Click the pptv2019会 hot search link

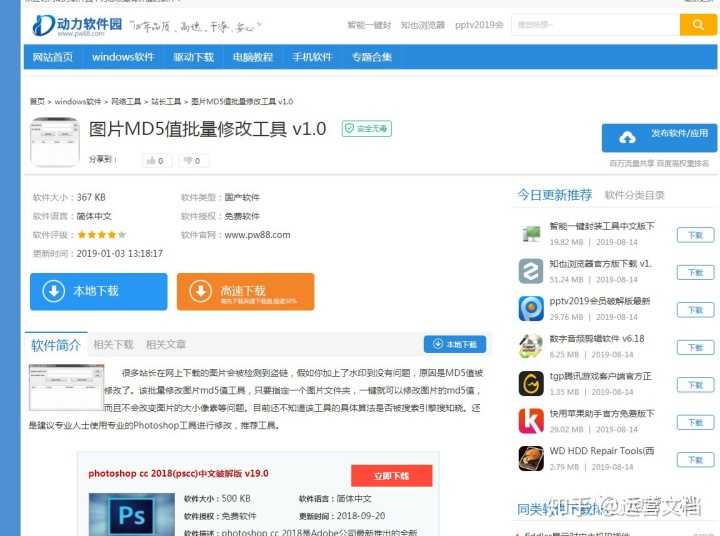tap(479, 25)
